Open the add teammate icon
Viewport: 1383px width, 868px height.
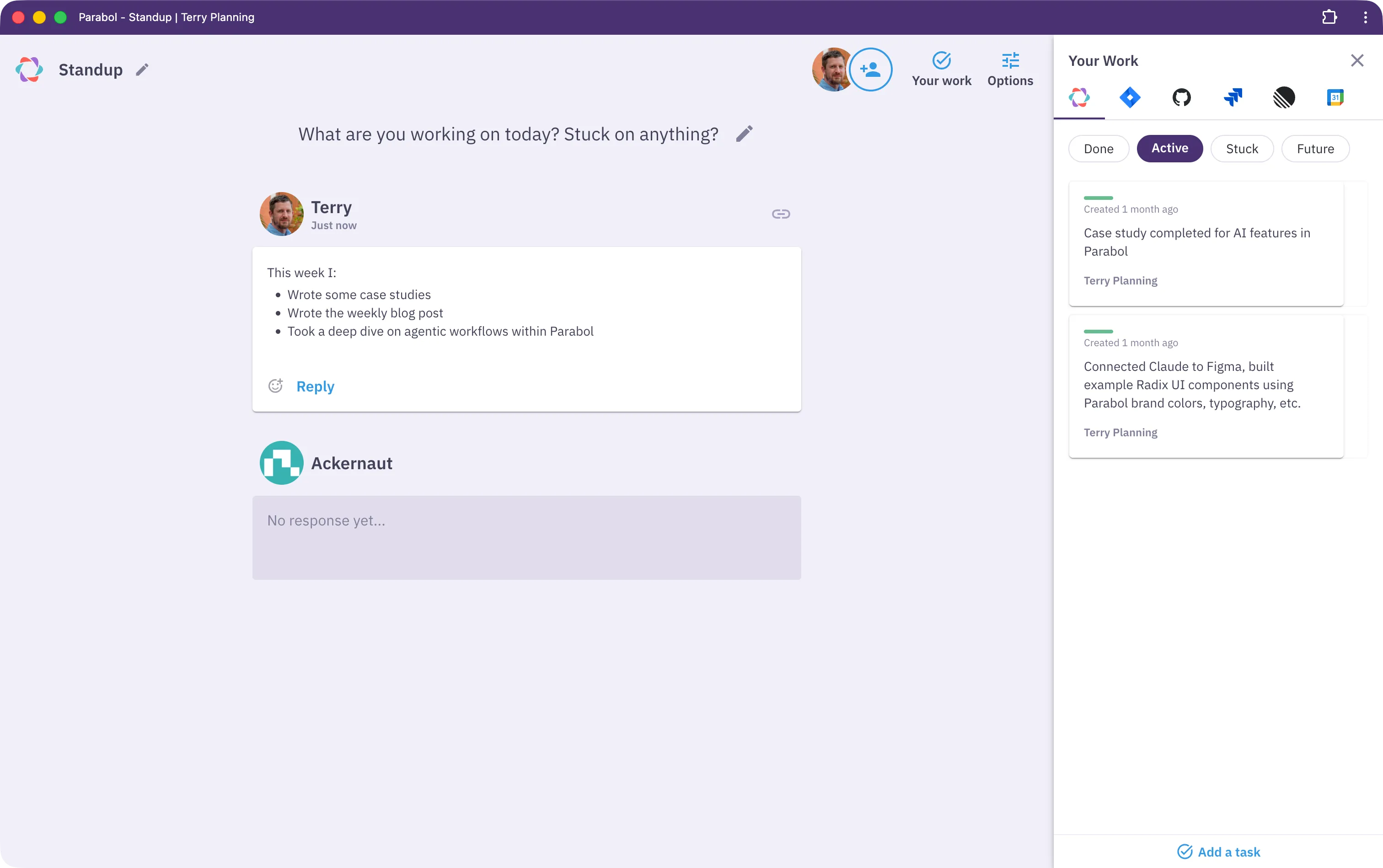(870, 70)
